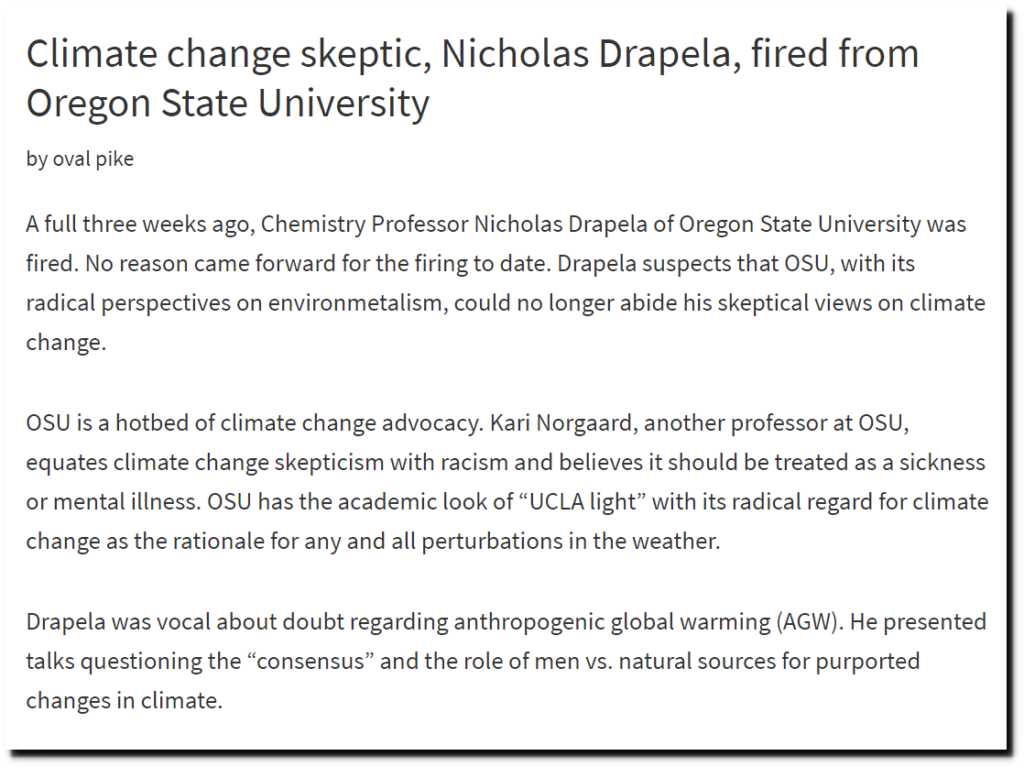Click the "by oval pike" byline
This screenshot has width=1024, height=767.
(80, 159)
